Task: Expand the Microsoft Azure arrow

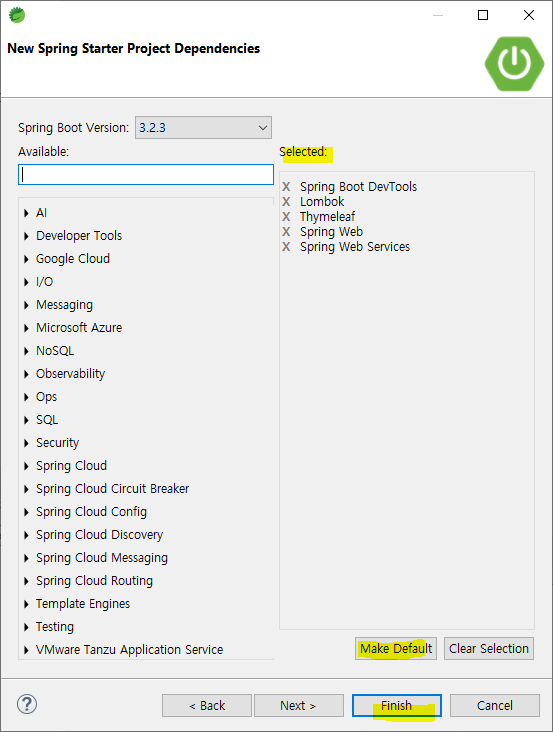Action: (x=26, y=328)
